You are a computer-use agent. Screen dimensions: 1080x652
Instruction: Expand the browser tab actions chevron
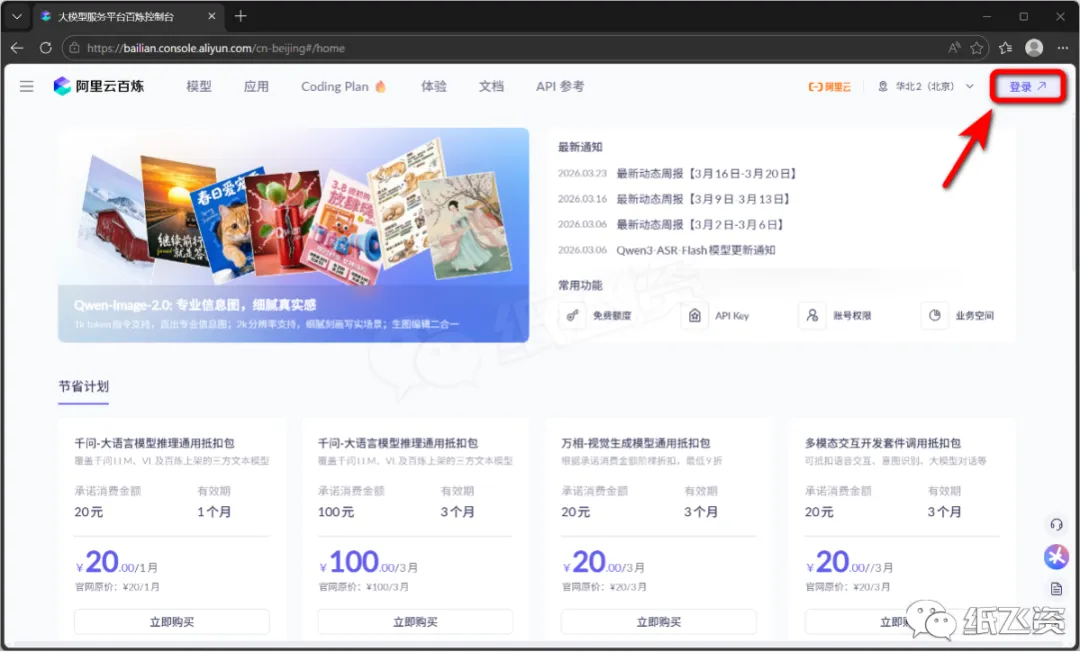pos(17,16)
